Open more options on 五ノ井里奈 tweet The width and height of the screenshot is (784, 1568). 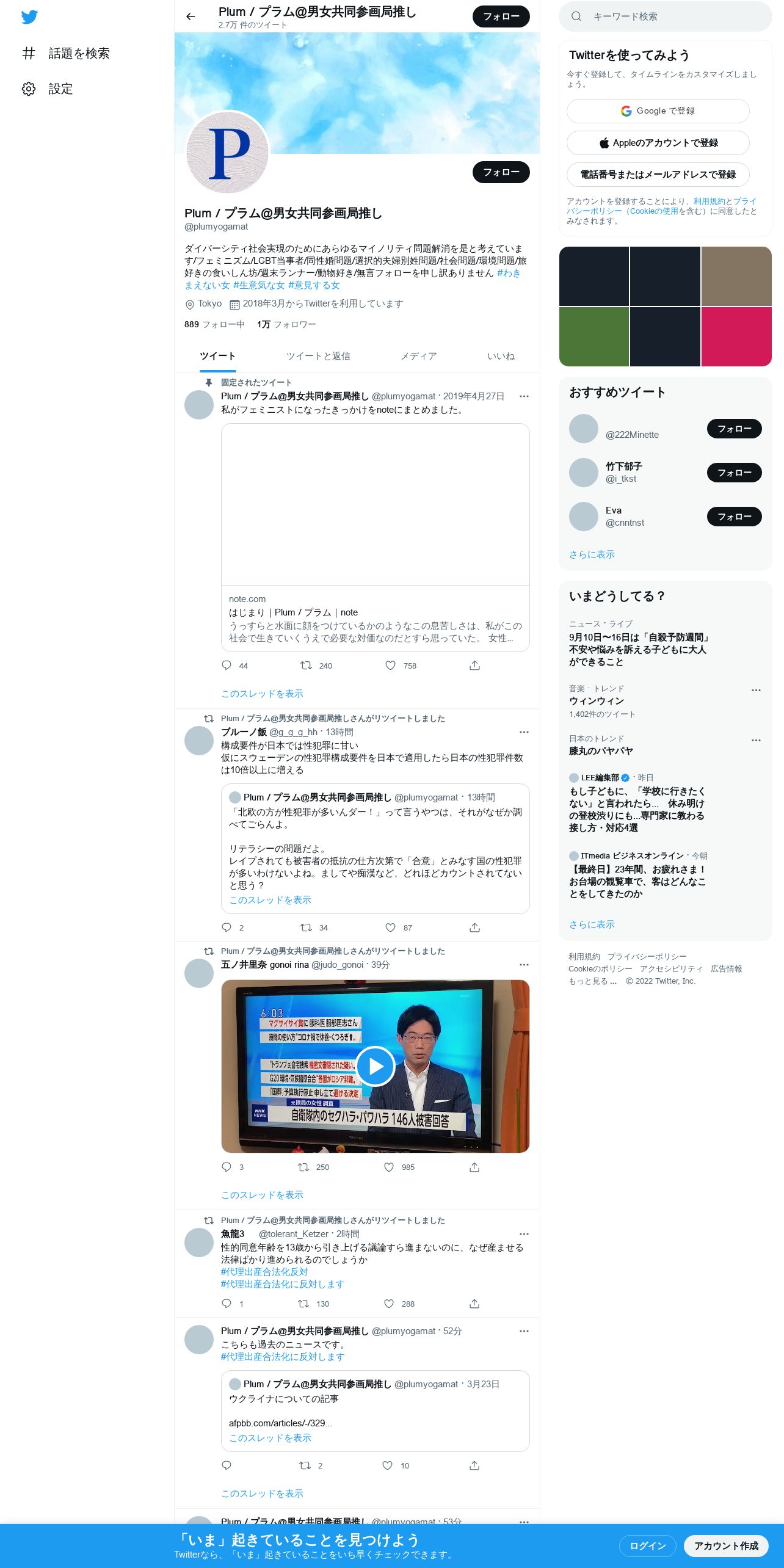pyautogui.click(x=524, y=965)
